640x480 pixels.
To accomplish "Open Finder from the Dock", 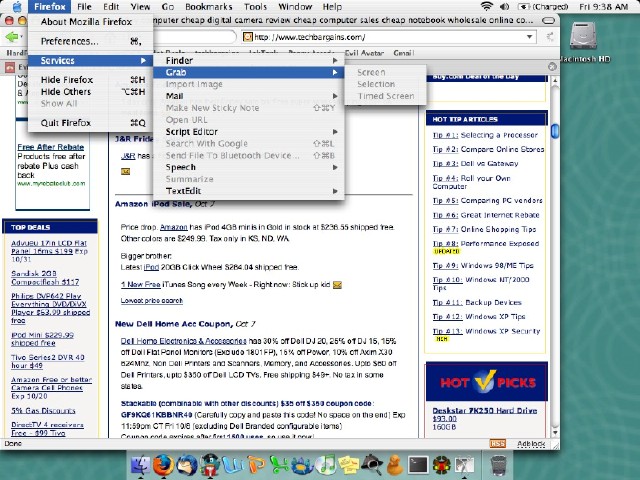I will coord(141,465).
